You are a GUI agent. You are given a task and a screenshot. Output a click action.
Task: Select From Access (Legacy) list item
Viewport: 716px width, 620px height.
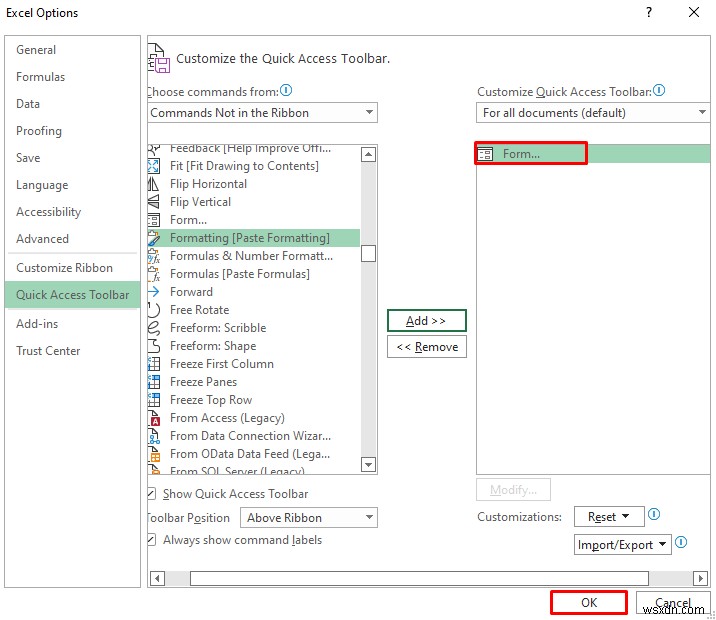point(253,418)
